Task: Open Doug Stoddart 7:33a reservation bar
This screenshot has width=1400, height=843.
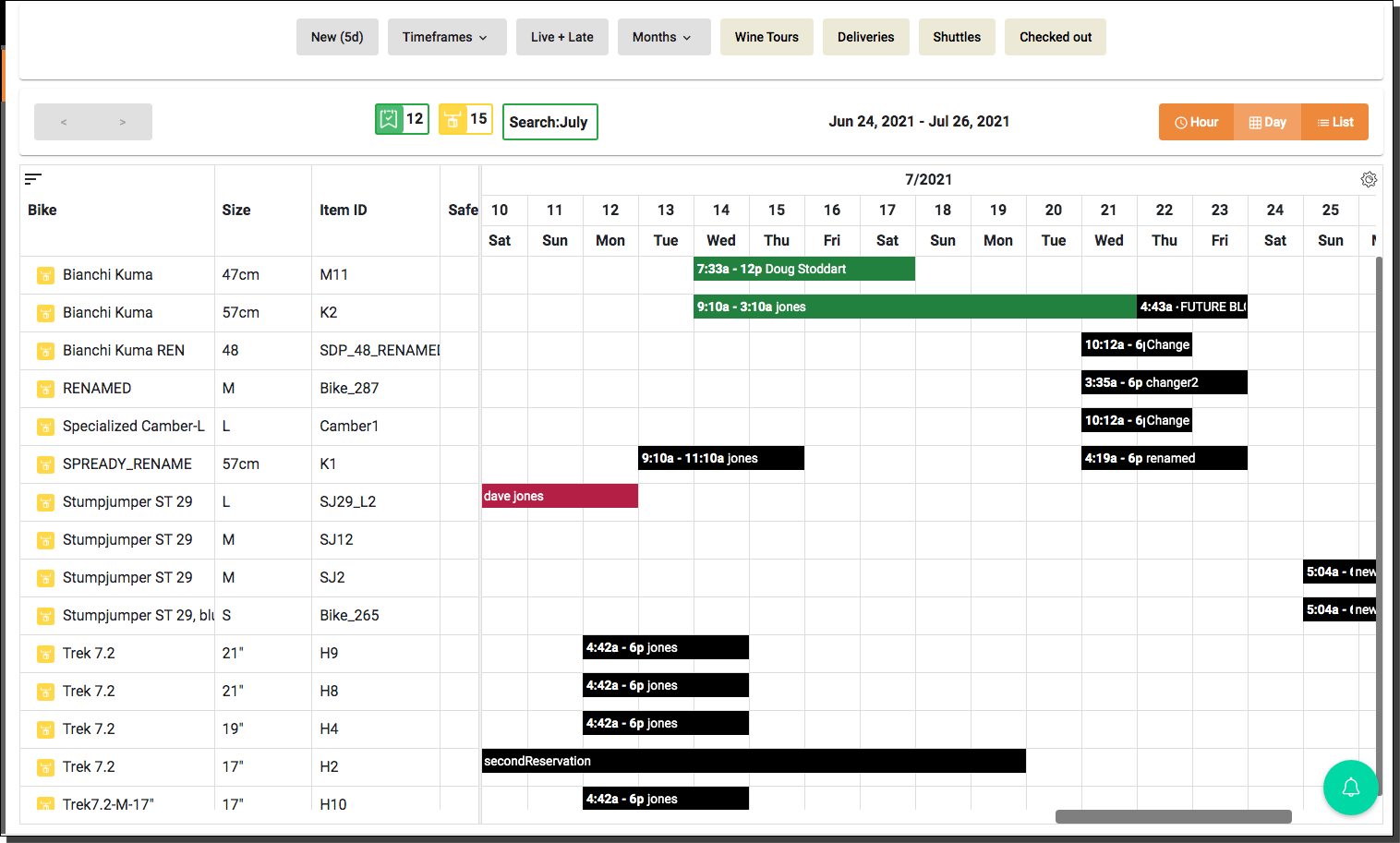Action: pyautogui.click(x=804, y=269)
